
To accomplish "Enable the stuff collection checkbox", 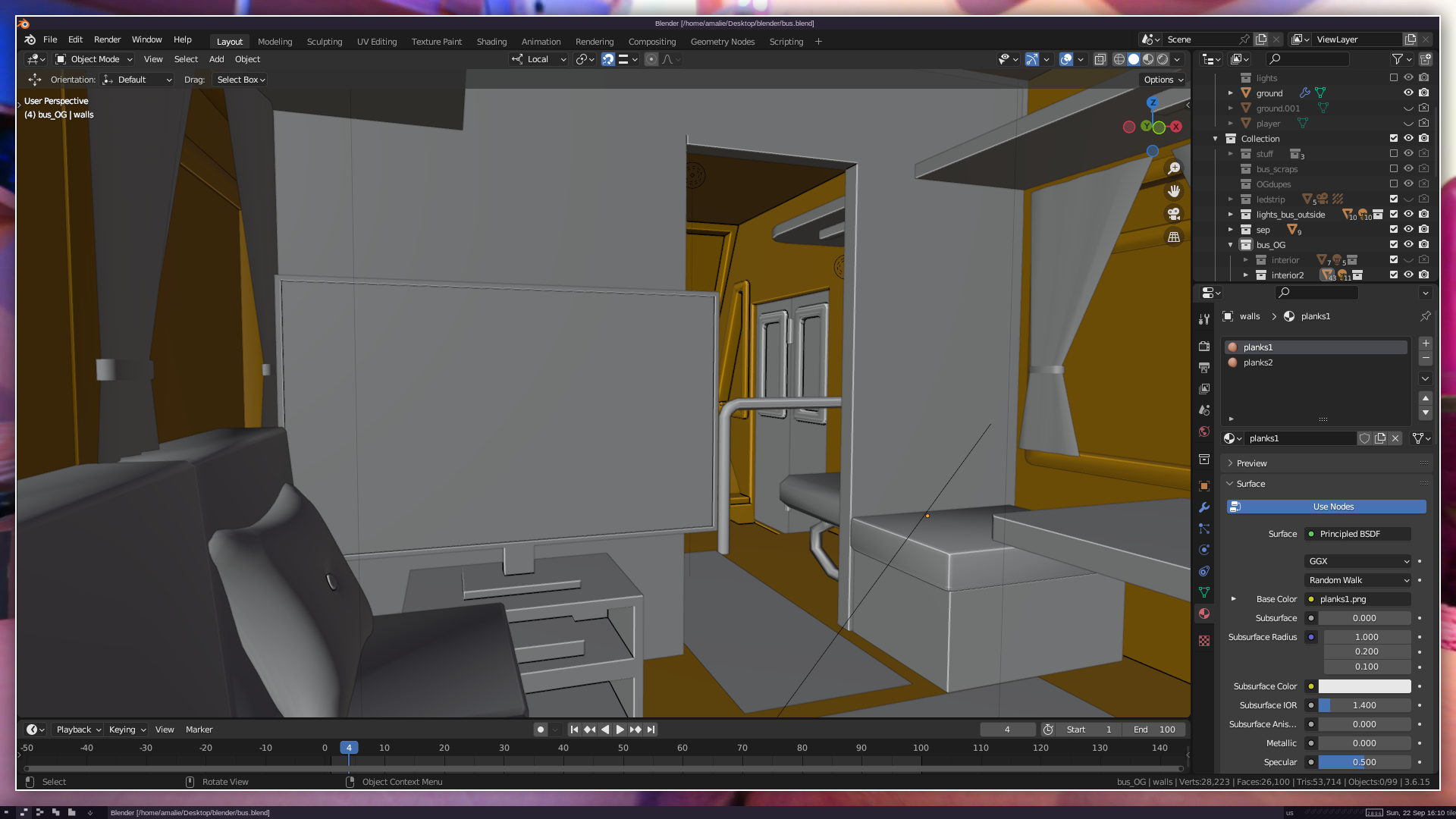I will coord(1393,153).
